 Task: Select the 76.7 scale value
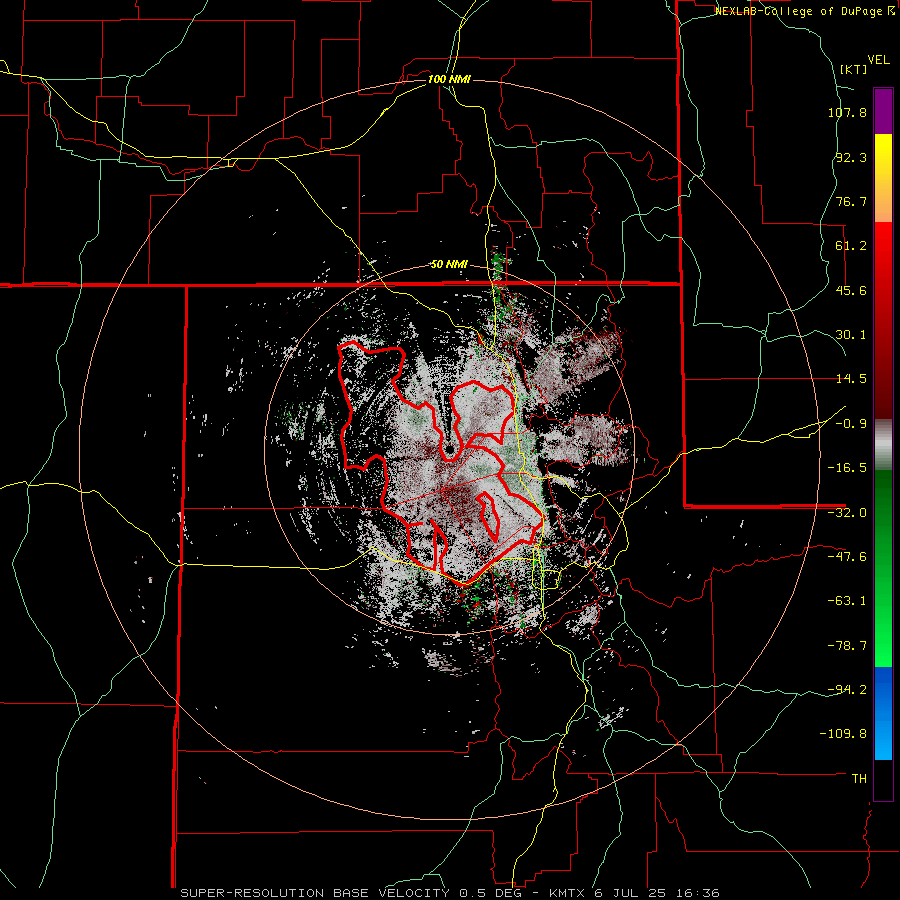pos(851,201)
